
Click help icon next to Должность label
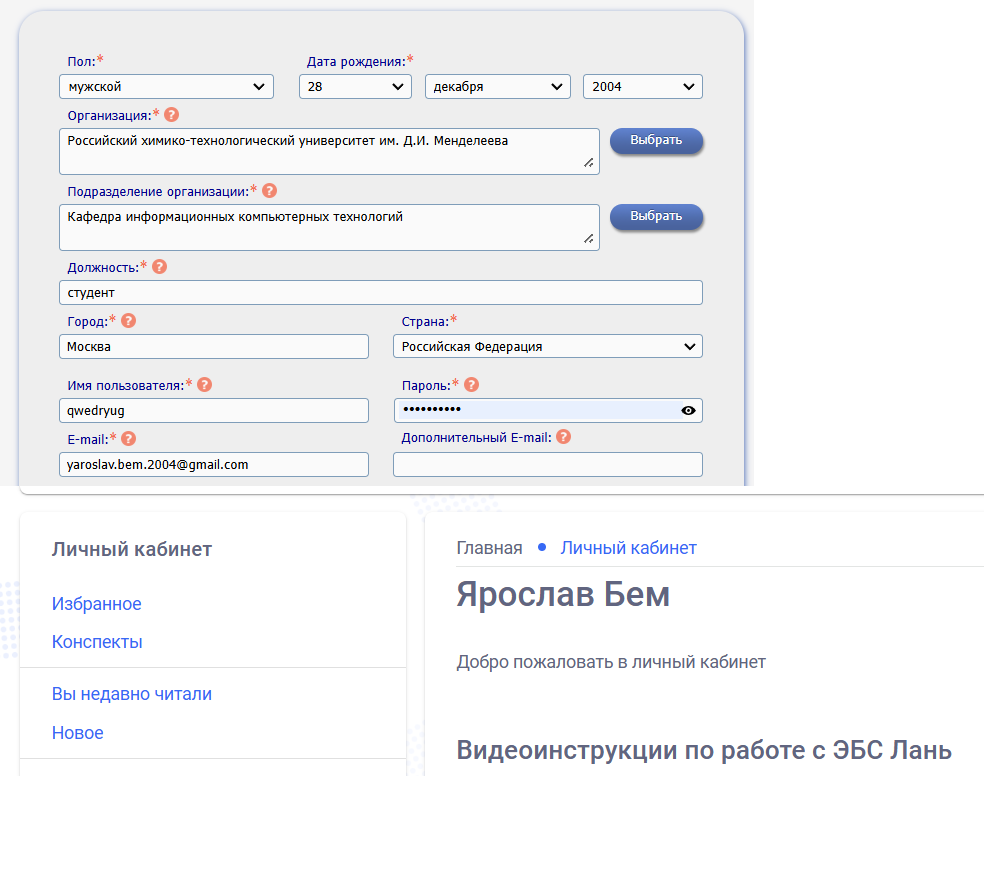[160, 267]
